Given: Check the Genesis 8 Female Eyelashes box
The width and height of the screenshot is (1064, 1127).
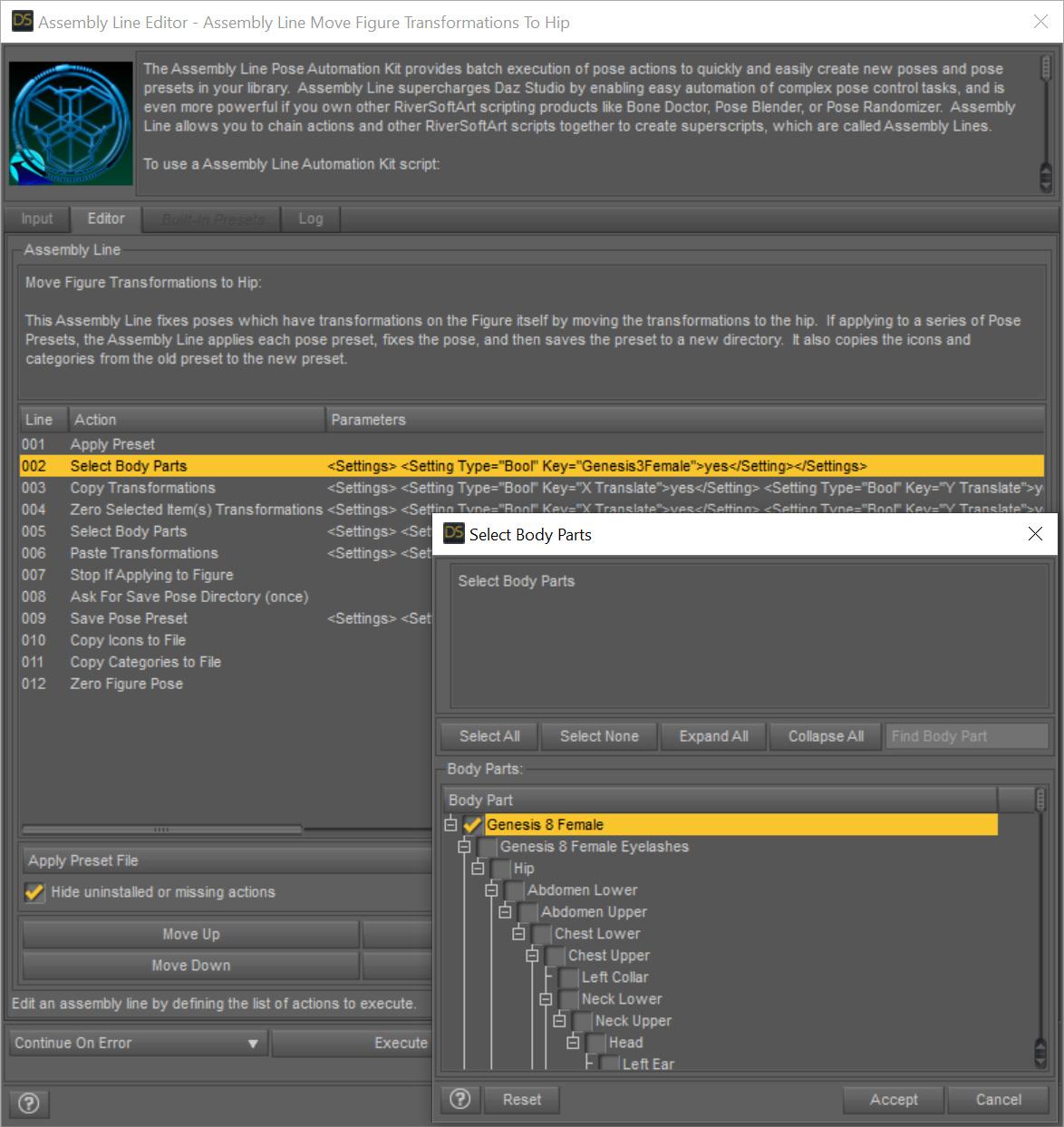Looking at the screenshot, I should 488,847.
